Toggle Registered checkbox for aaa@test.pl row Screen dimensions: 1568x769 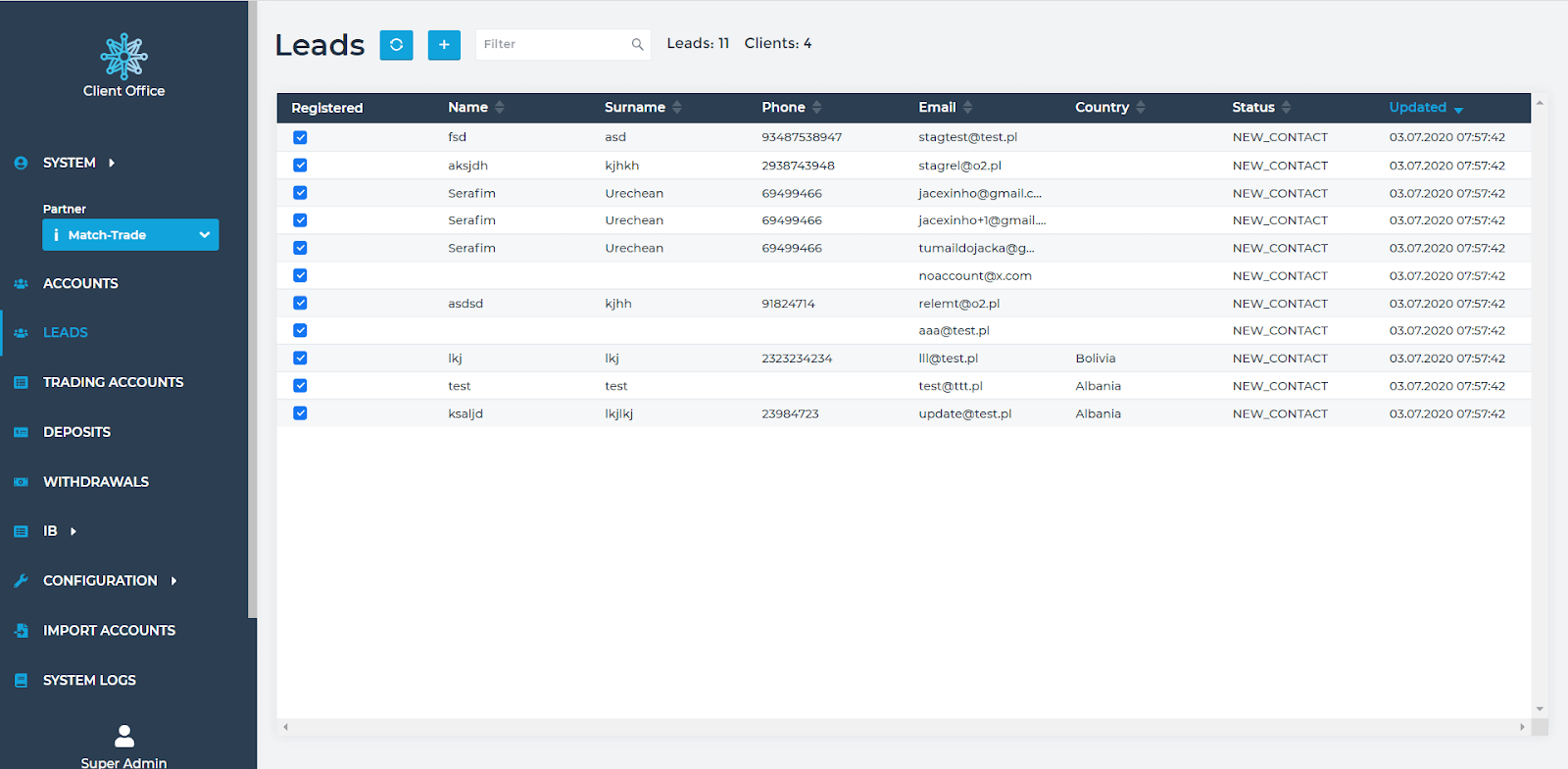pyautogui.click(x=300, y=331)
